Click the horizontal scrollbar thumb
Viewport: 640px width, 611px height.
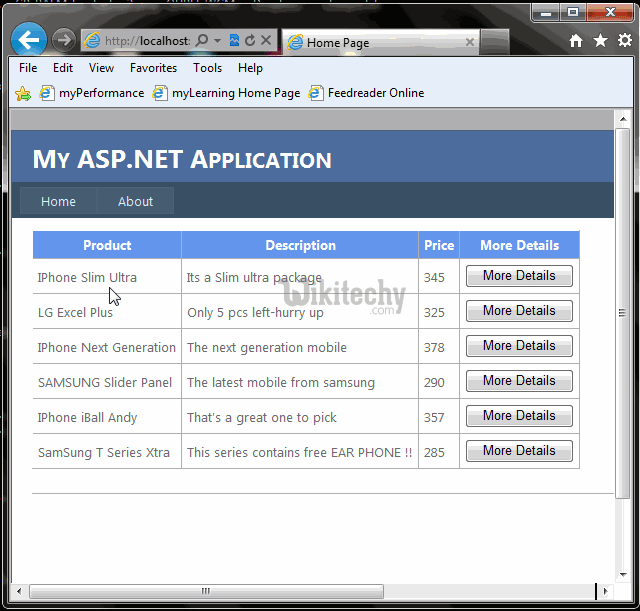pyautogui.click(x=205, y=591)
